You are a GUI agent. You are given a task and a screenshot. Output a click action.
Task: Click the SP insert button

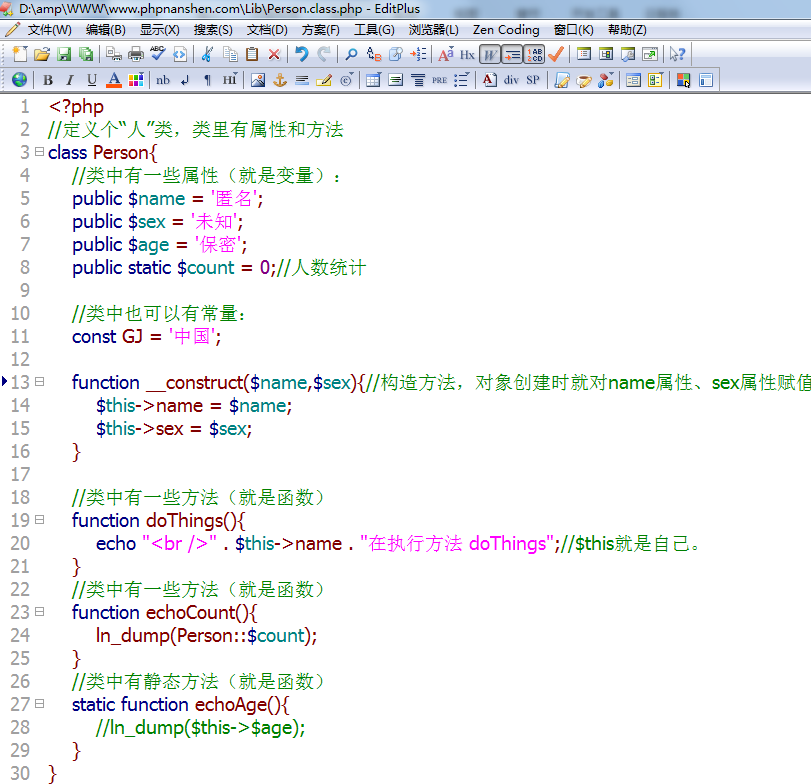534,79
